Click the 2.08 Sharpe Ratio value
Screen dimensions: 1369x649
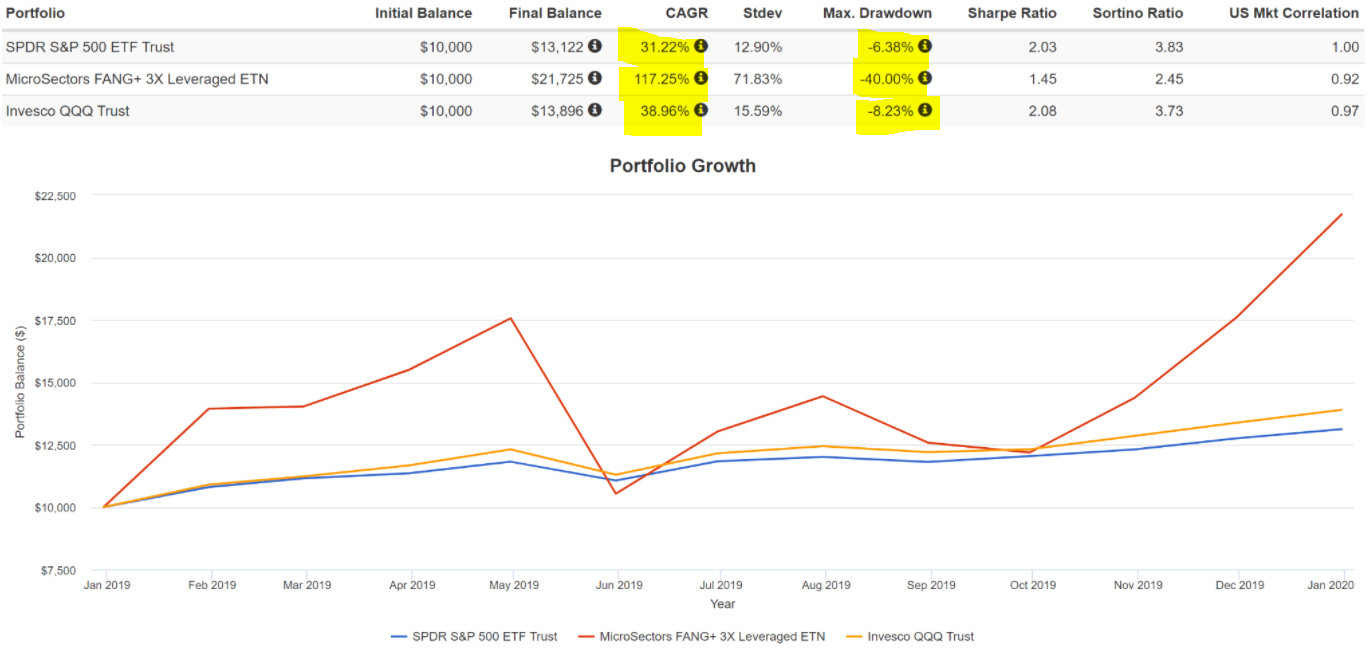coord(1042,111)
